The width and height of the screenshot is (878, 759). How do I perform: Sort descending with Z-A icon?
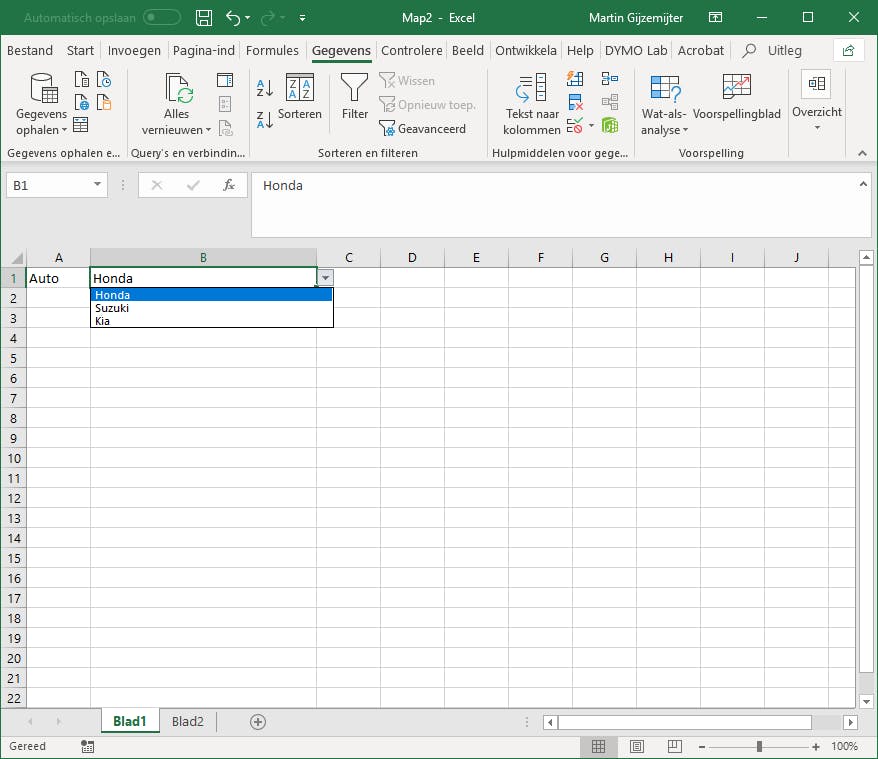[x=264, y=119]
